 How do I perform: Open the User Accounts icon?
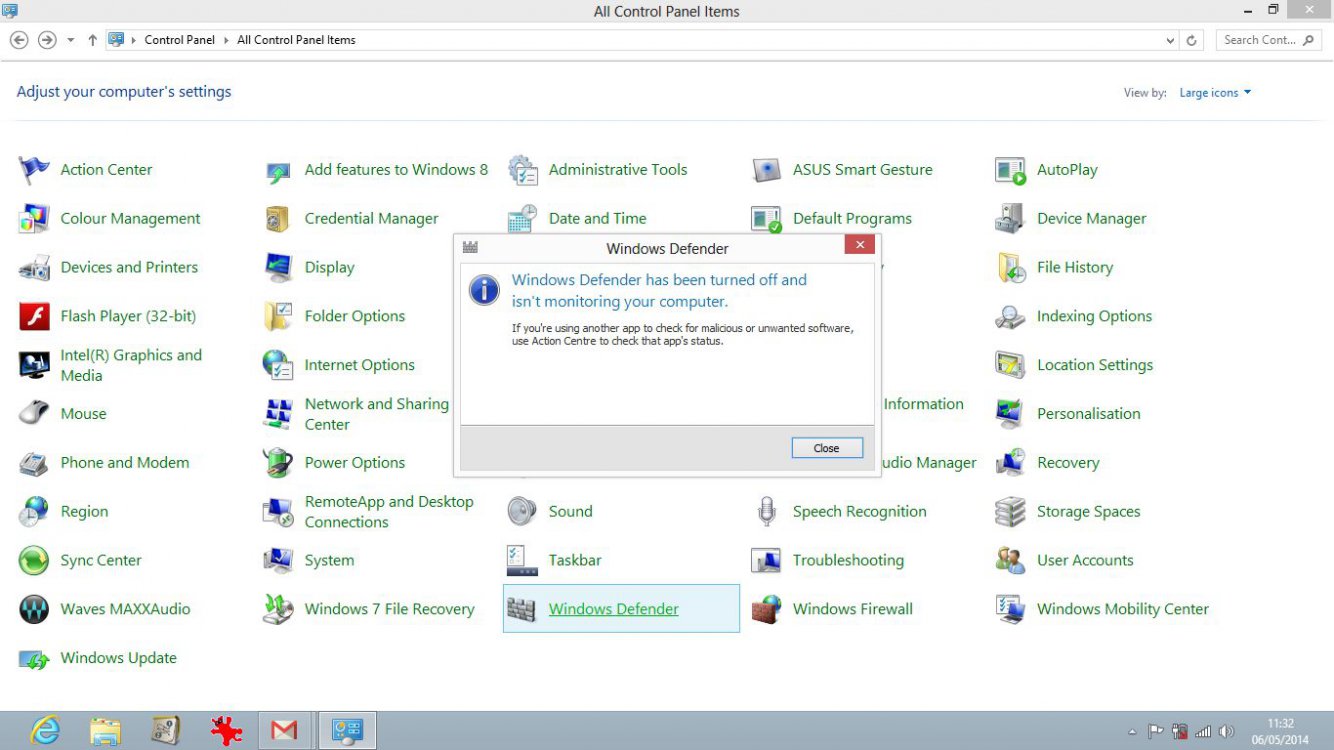1010,560
